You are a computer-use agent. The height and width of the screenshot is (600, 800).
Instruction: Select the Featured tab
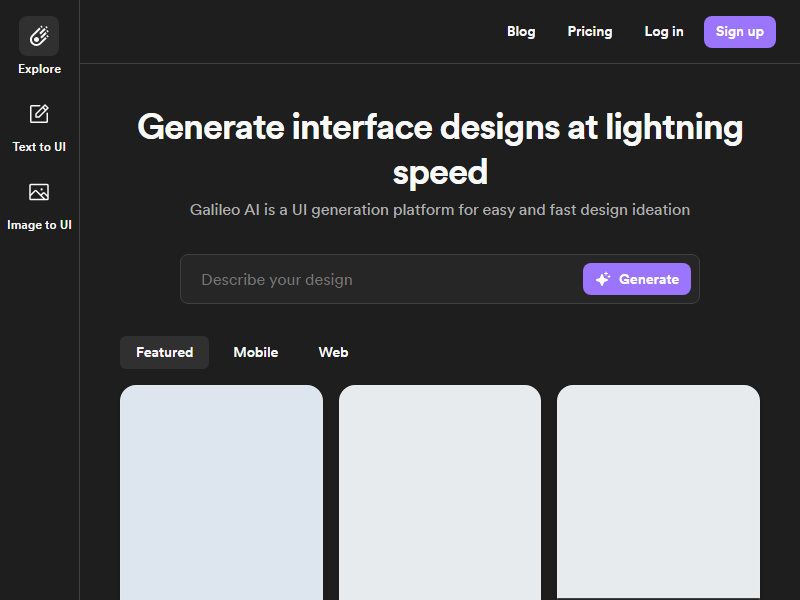point(164,353)
